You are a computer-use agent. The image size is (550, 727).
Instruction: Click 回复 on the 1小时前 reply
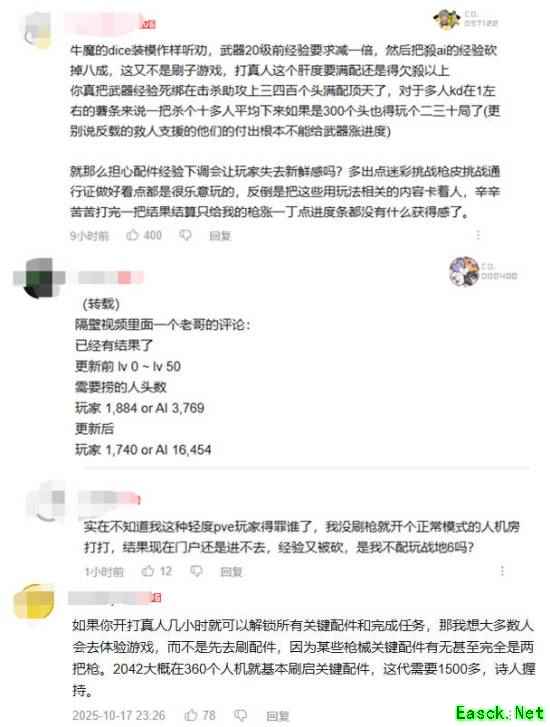pos(231,571)
